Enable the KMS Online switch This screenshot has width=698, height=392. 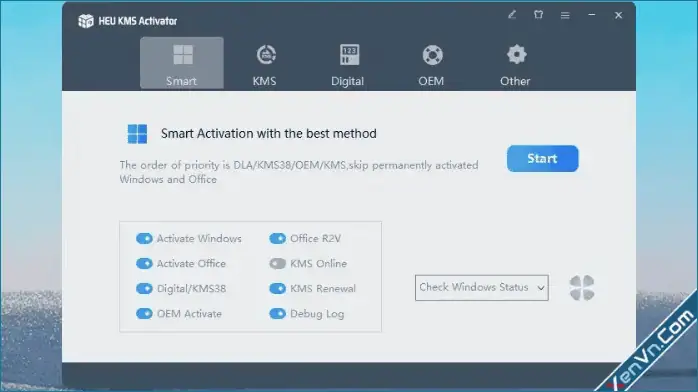[277, 263]
